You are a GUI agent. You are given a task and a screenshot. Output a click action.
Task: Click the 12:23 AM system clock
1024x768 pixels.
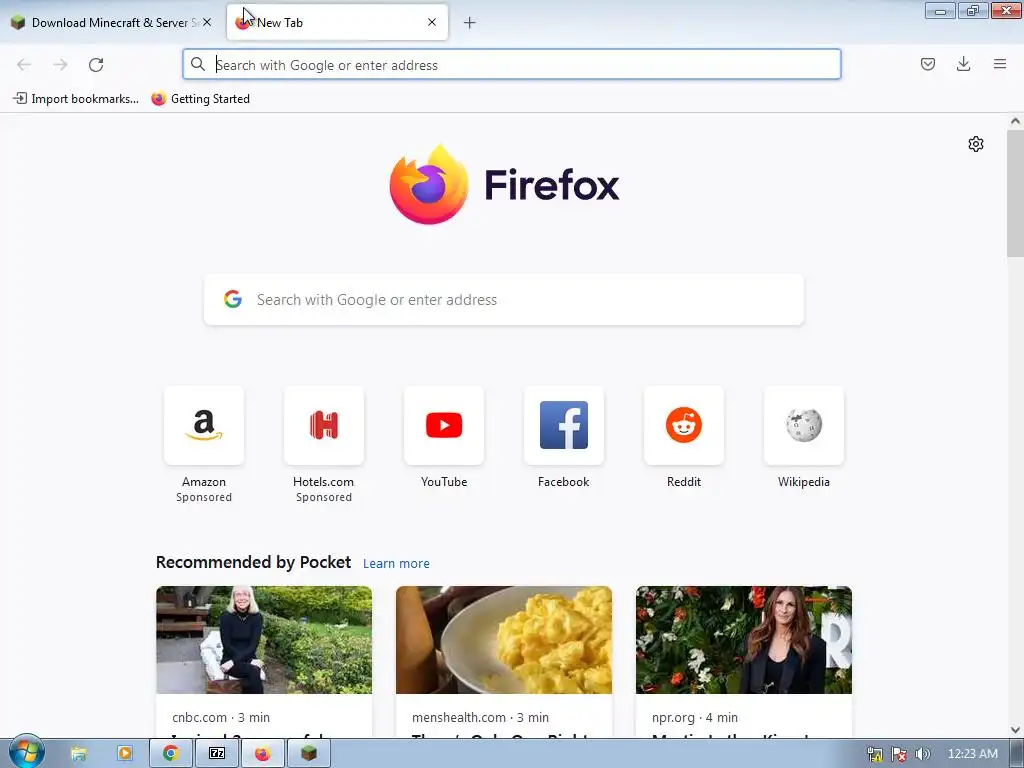tap(972, 754)
